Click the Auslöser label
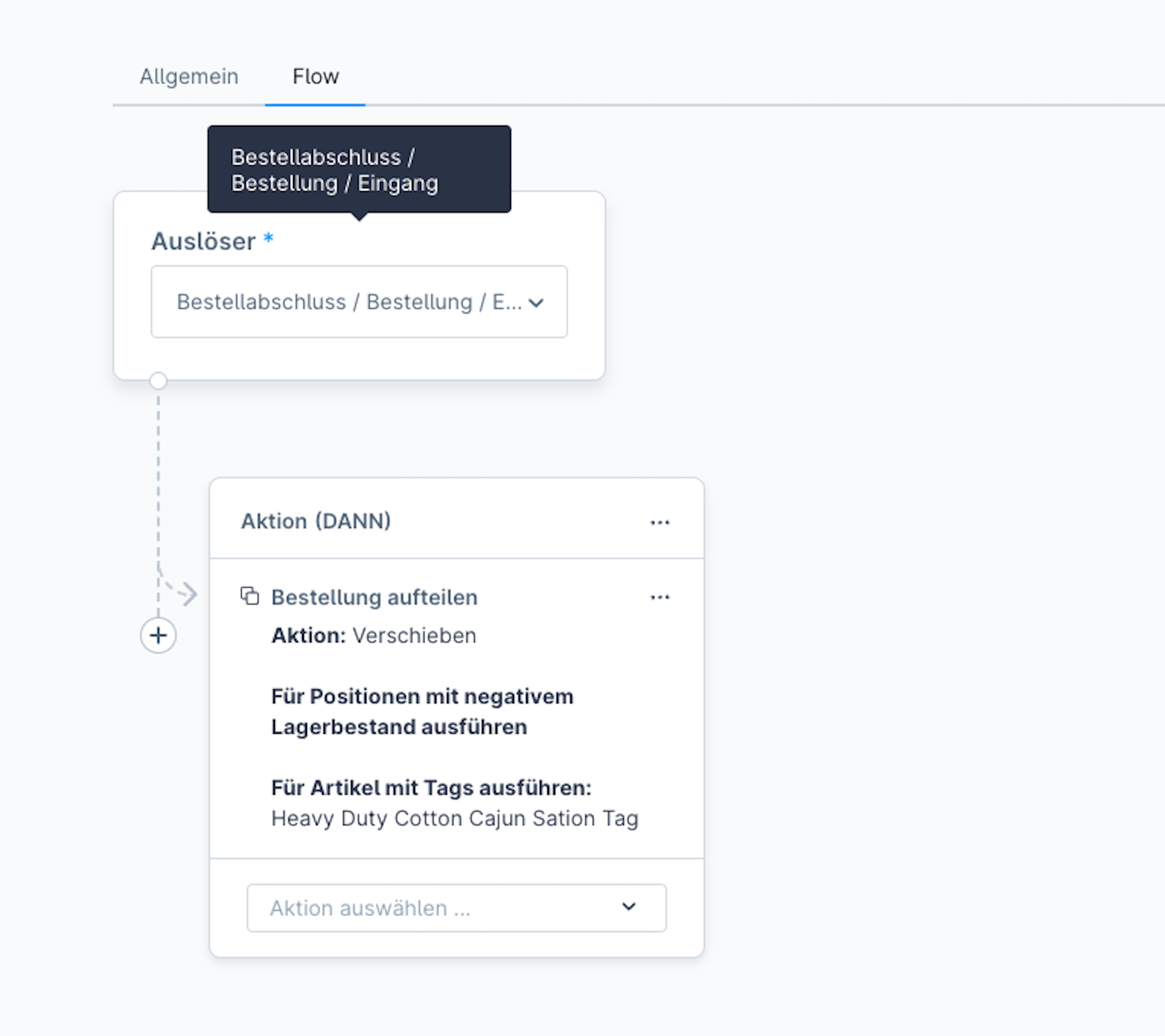The width and height of the screenshot is (1165, 1036). click(x=203, y=241)
